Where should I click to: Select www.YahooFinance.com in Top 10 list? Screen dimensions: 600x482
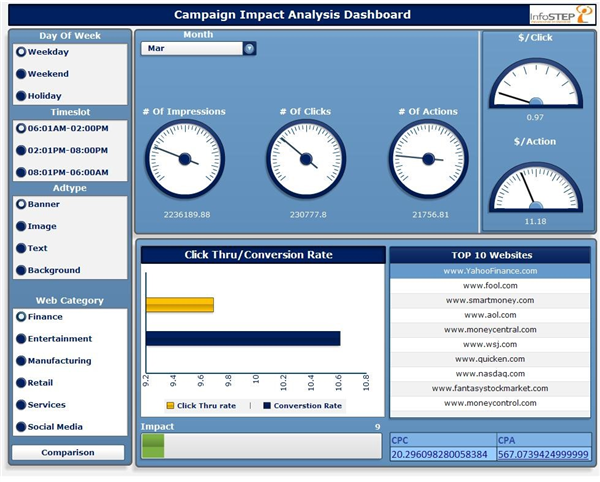[490, 271]
